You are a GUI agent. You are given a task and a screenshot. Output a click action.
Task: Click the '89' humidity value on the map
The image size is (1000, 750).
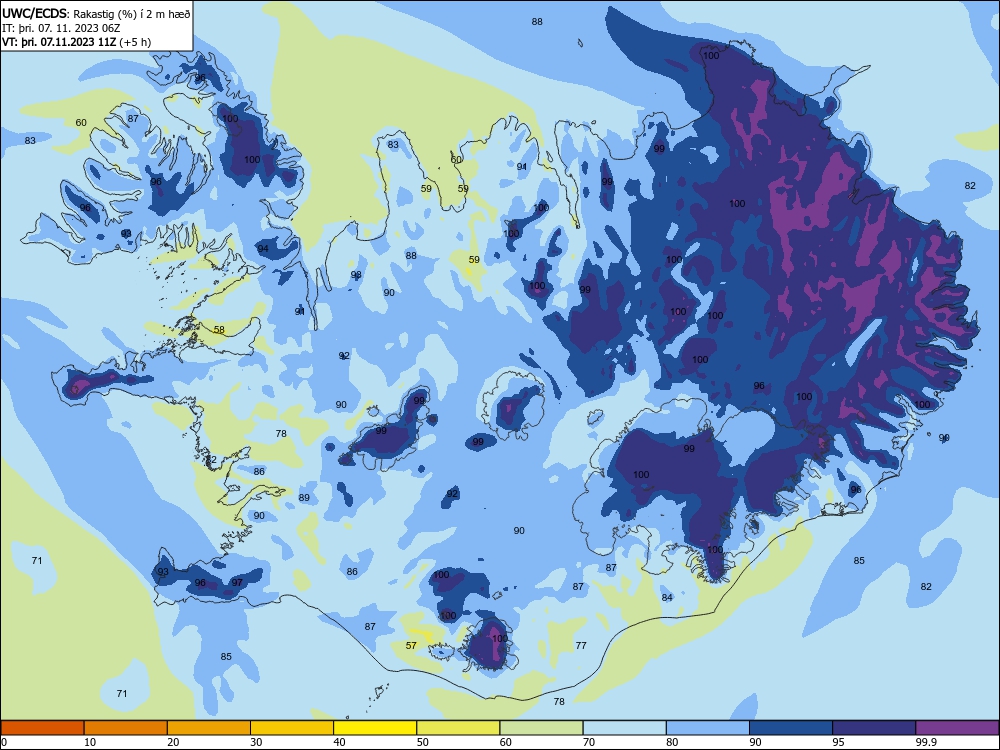pyautogui.click(x=304, y=498)
